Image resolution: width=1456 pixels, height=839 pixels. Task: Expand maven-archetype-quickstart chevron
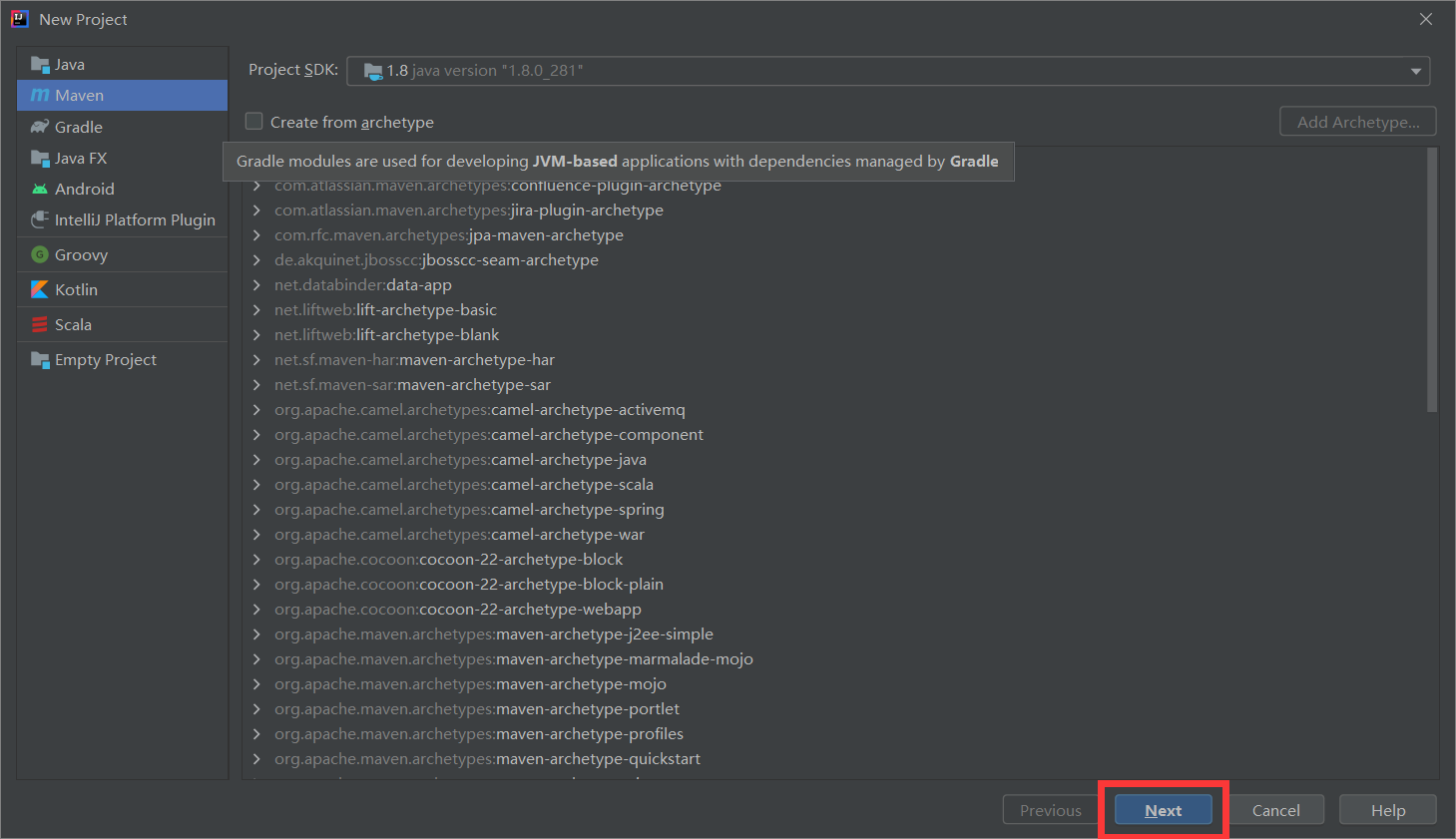coord(256,759)
